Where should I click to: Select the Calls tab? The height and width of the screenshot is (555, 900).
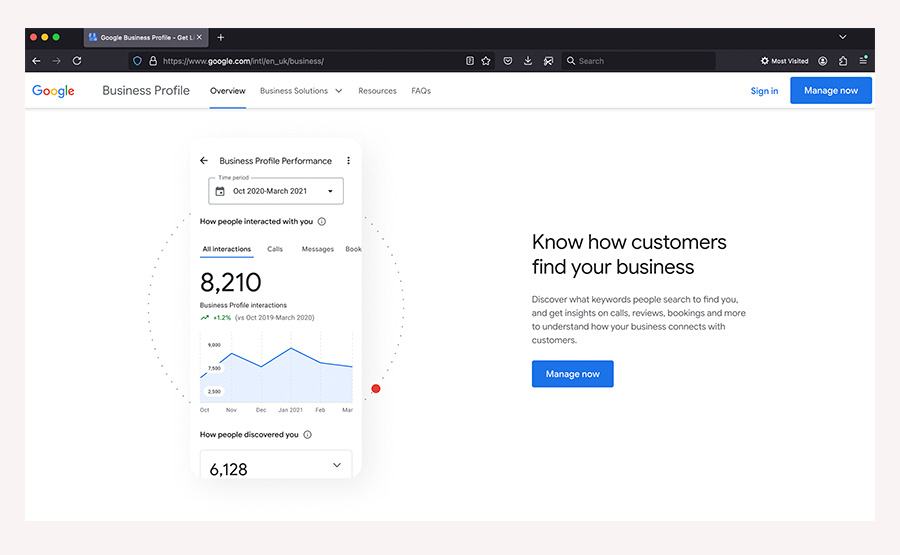point(275,249)
